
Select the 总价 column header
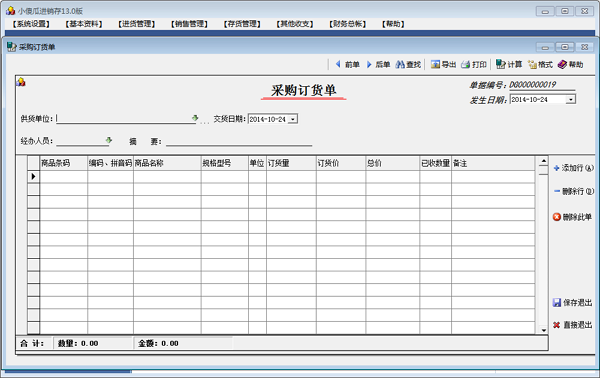coord(392,163)
